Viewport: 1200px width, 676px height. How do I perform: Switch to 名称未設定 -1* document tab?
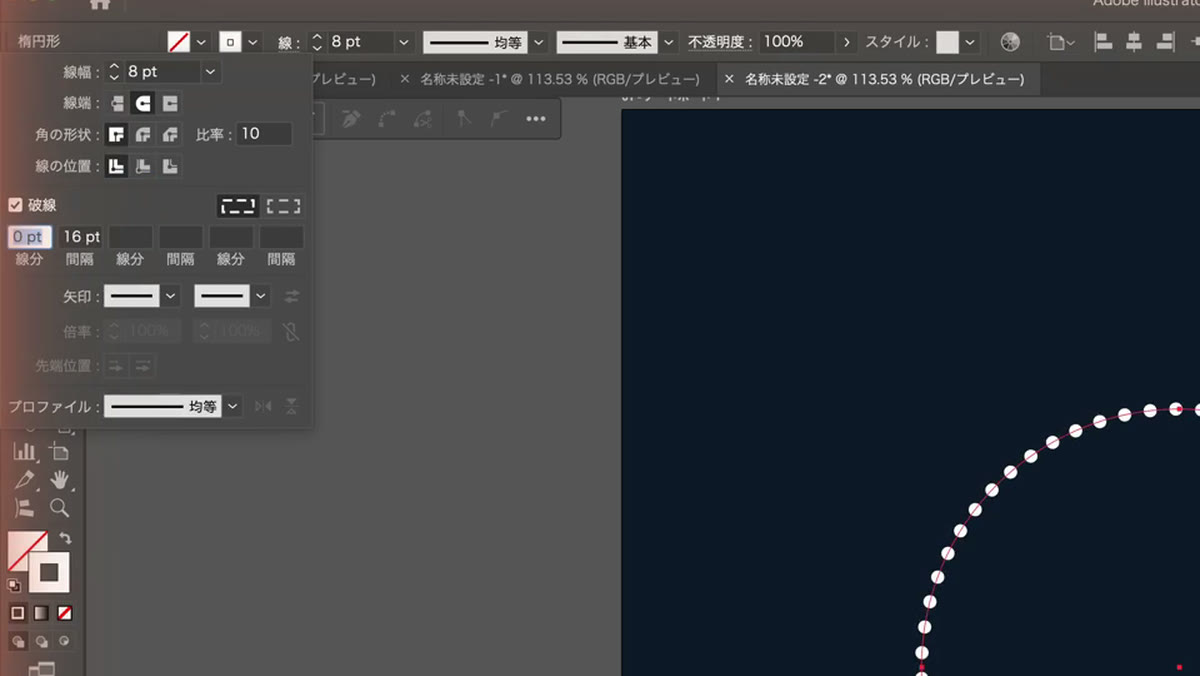coord(560,79)
